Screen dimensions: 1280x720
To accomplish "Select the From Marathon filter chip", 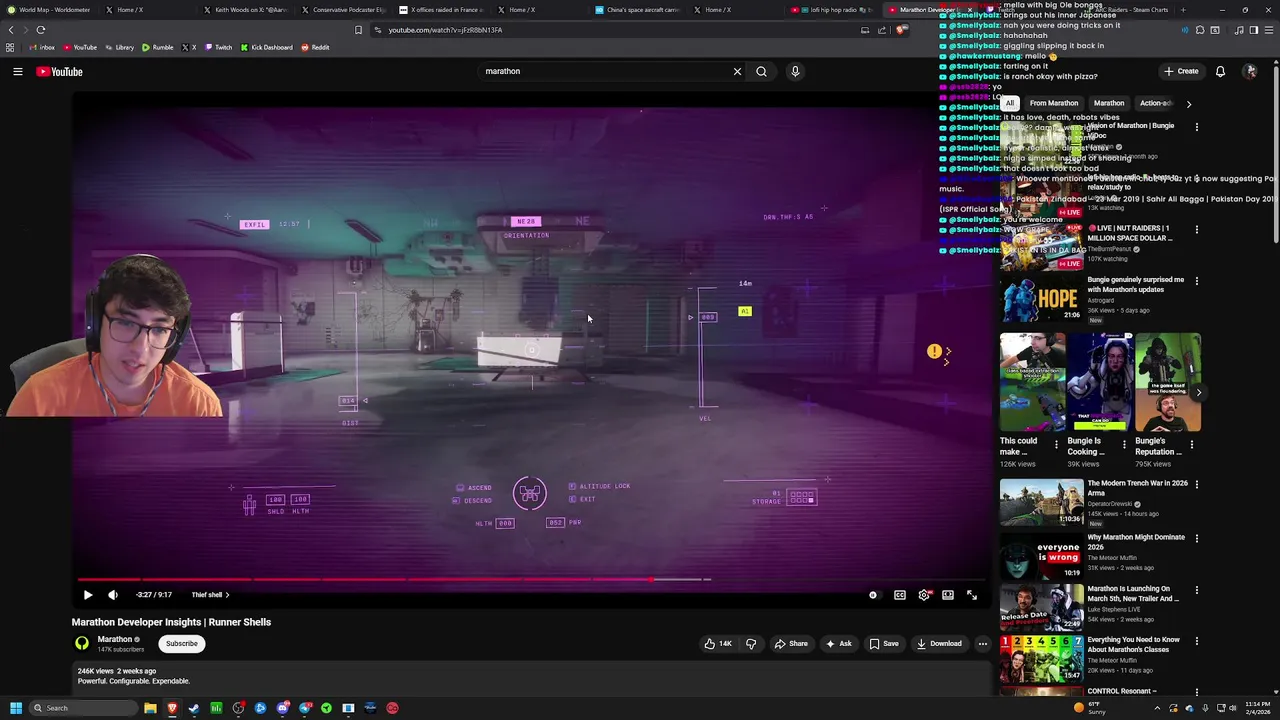I will tap(1054, 103).
